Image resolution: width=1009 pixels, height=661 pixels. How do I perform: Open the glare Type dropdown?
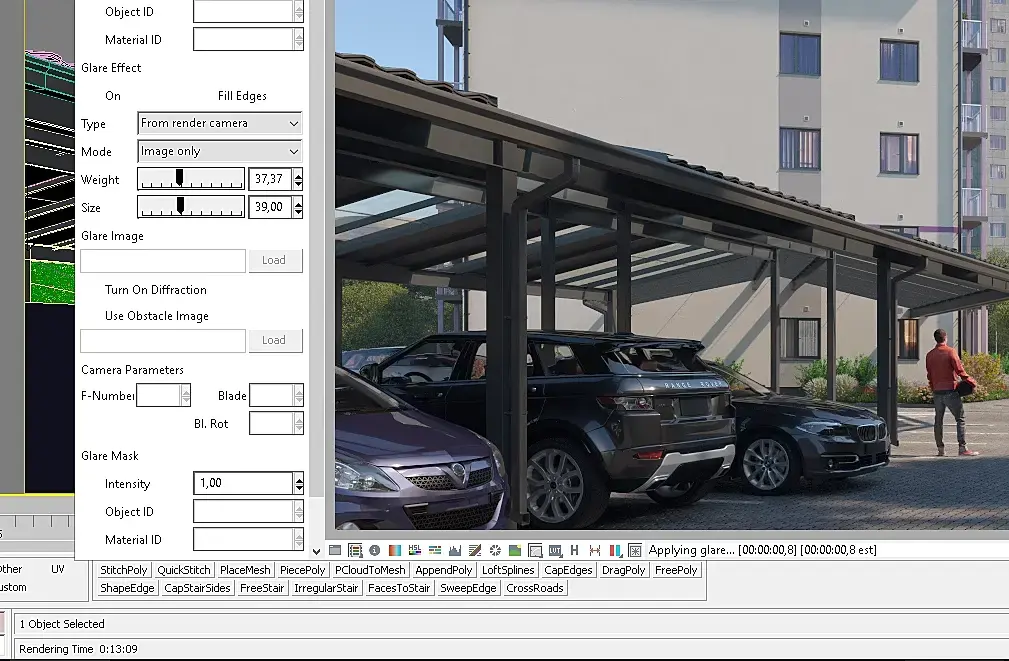[x=220, y=123]
